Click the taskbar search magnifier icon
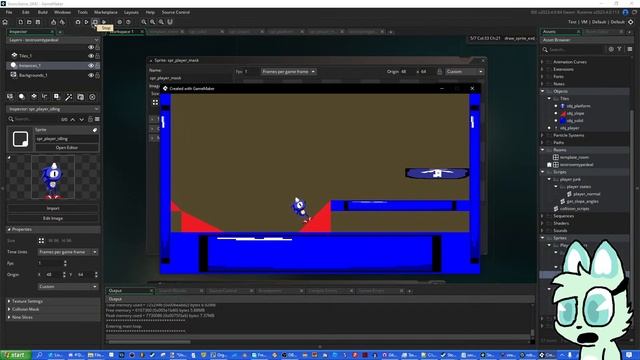This screenshot has width=640, height=360. pyautogui.click(x=40, y=355)
